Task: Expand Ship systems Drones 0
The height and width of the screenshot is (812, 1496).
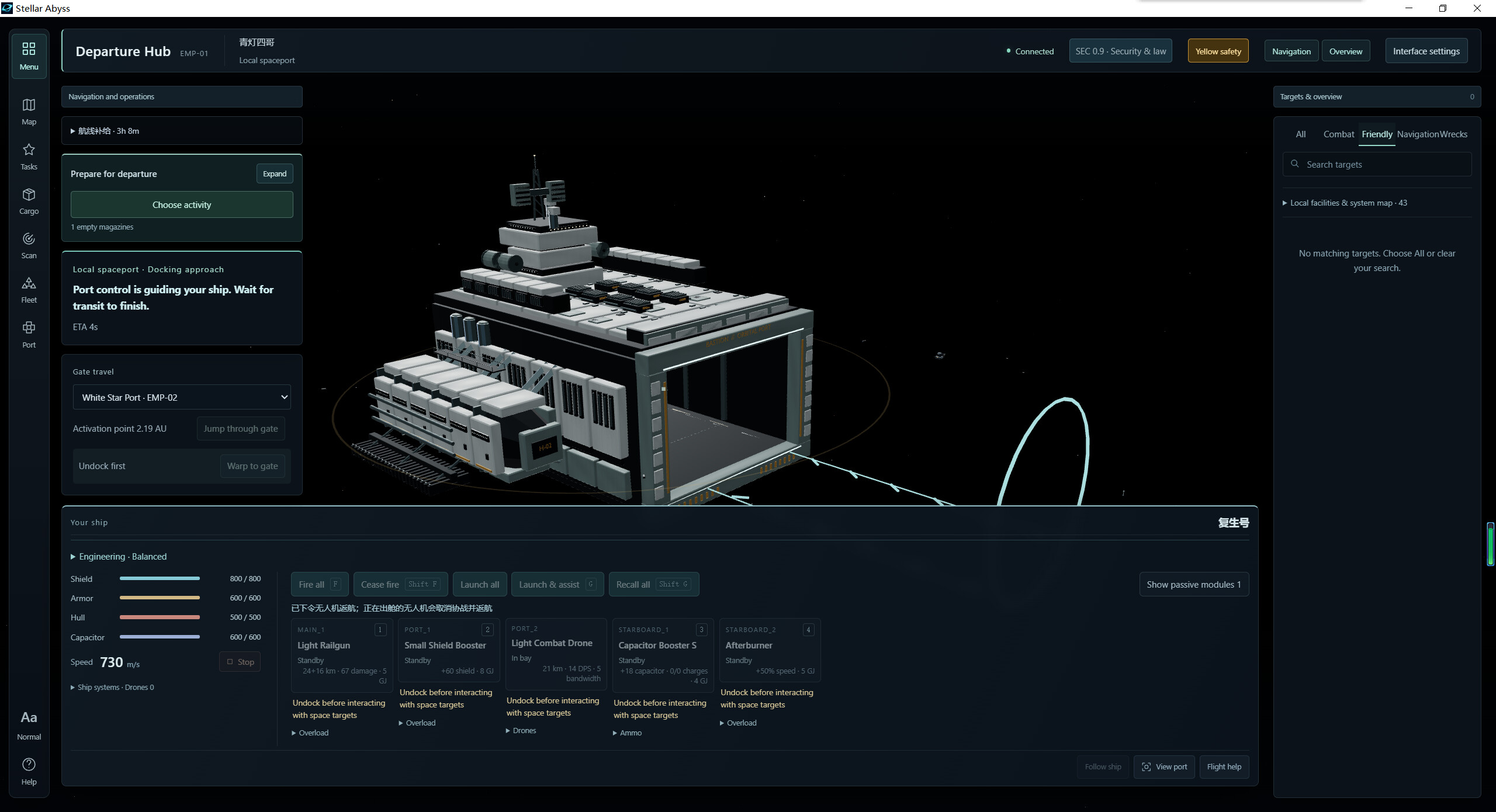Action: (112, 687)
